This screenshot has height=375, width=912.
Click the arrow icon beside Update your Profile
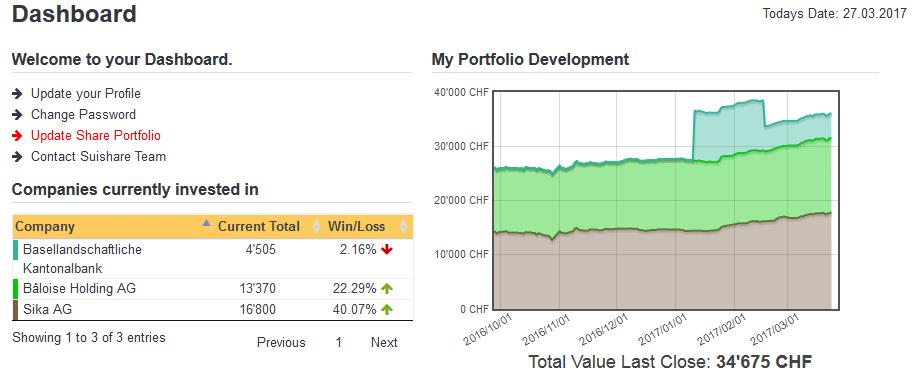17,94
